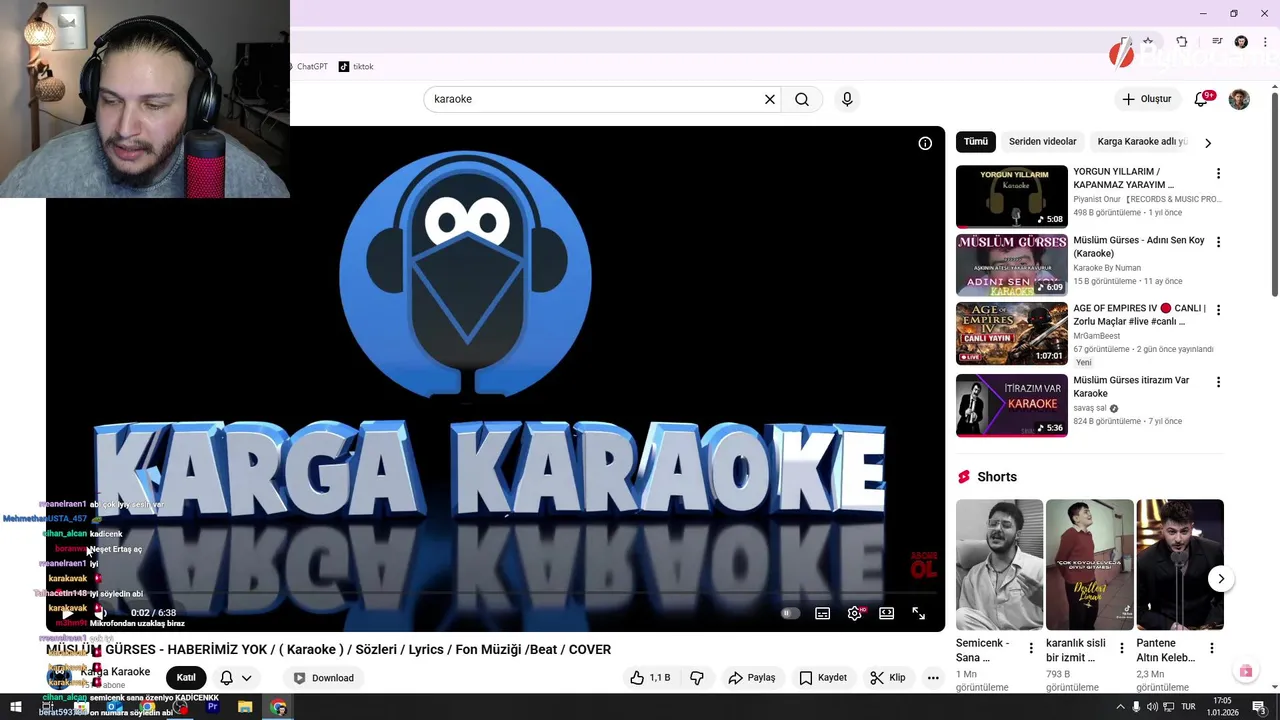The height and width of the screenshot is (720, 1280).
Task: Select the Tümü filter chip
Action: (976, 142)
